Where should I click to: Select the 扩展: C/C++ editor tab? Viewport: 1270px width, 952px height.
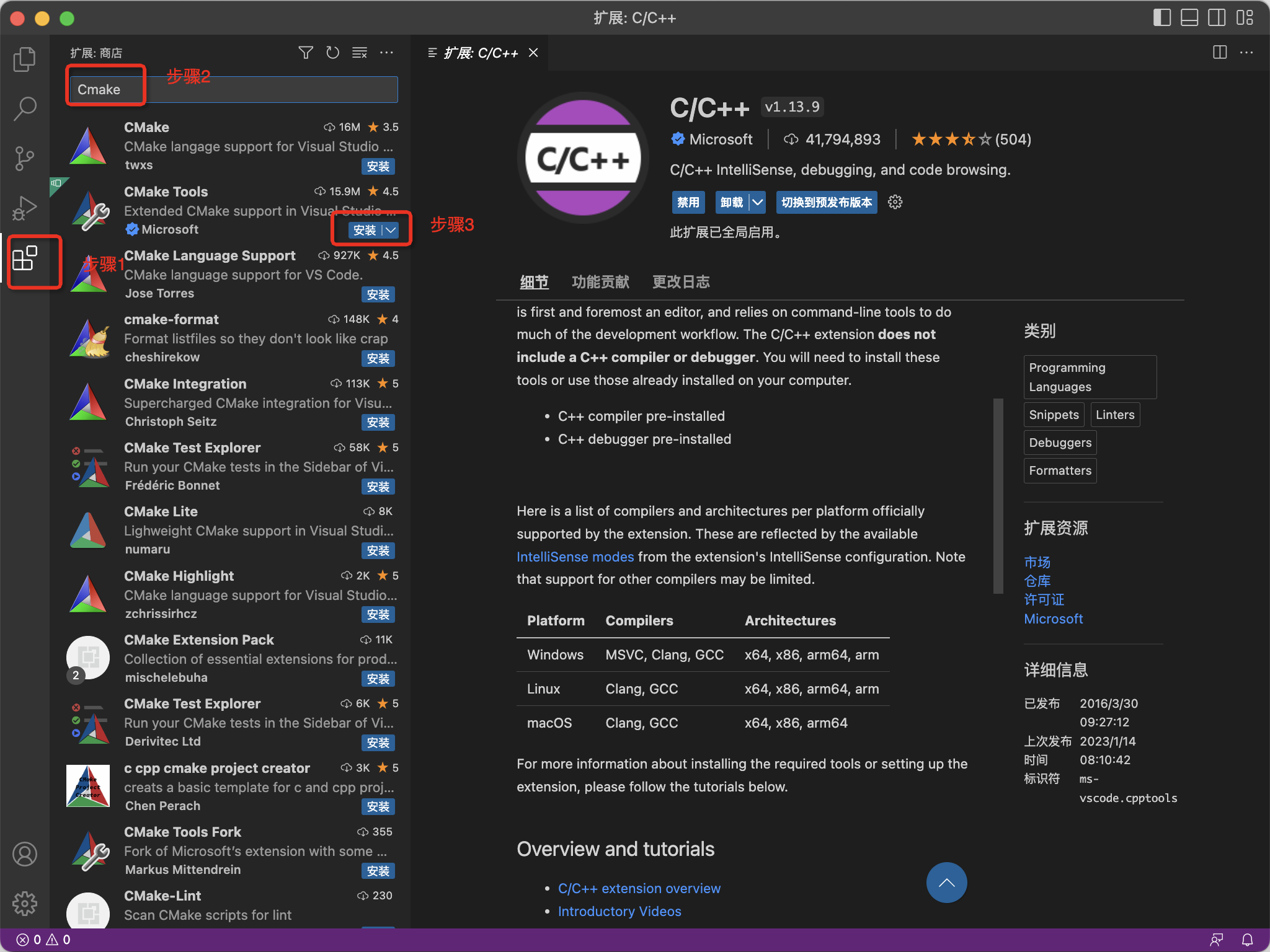481,53
